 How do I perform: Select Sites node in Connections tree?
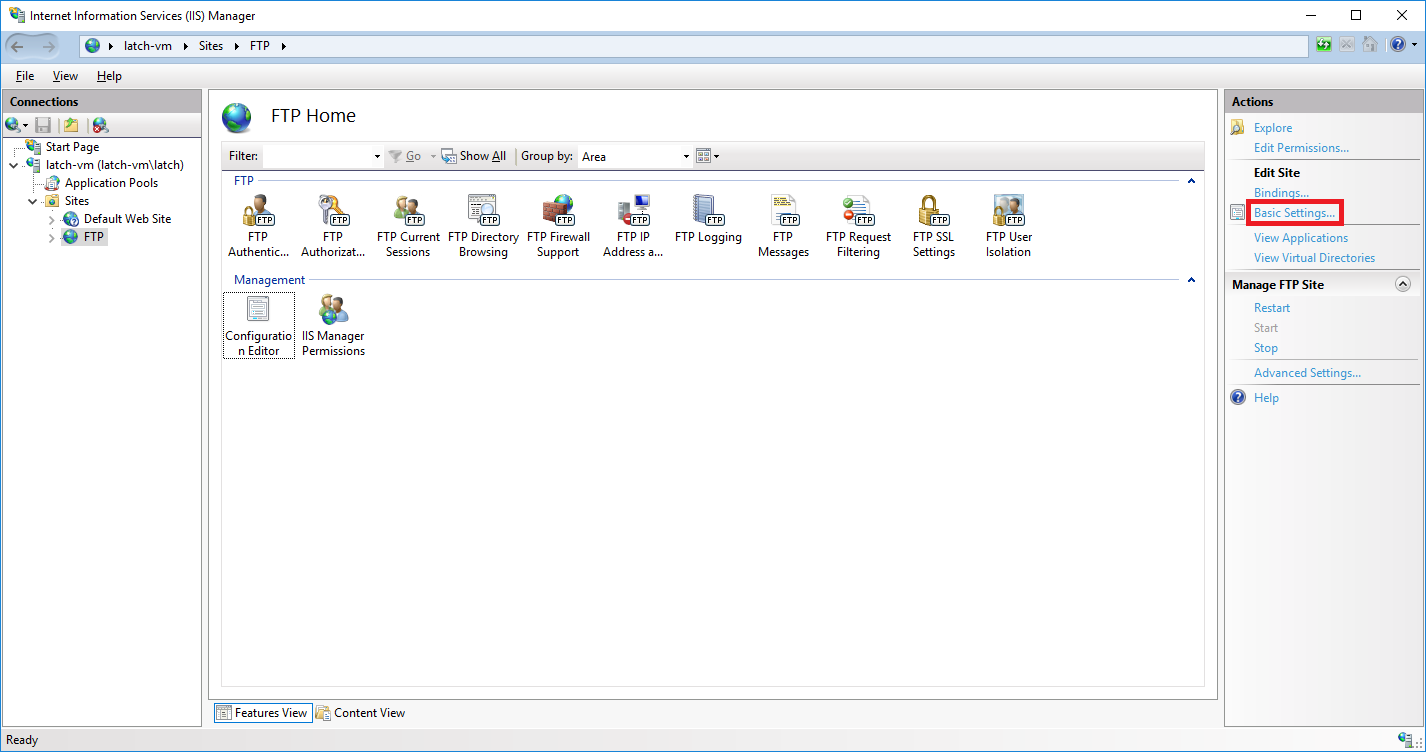tap(77, 201)
